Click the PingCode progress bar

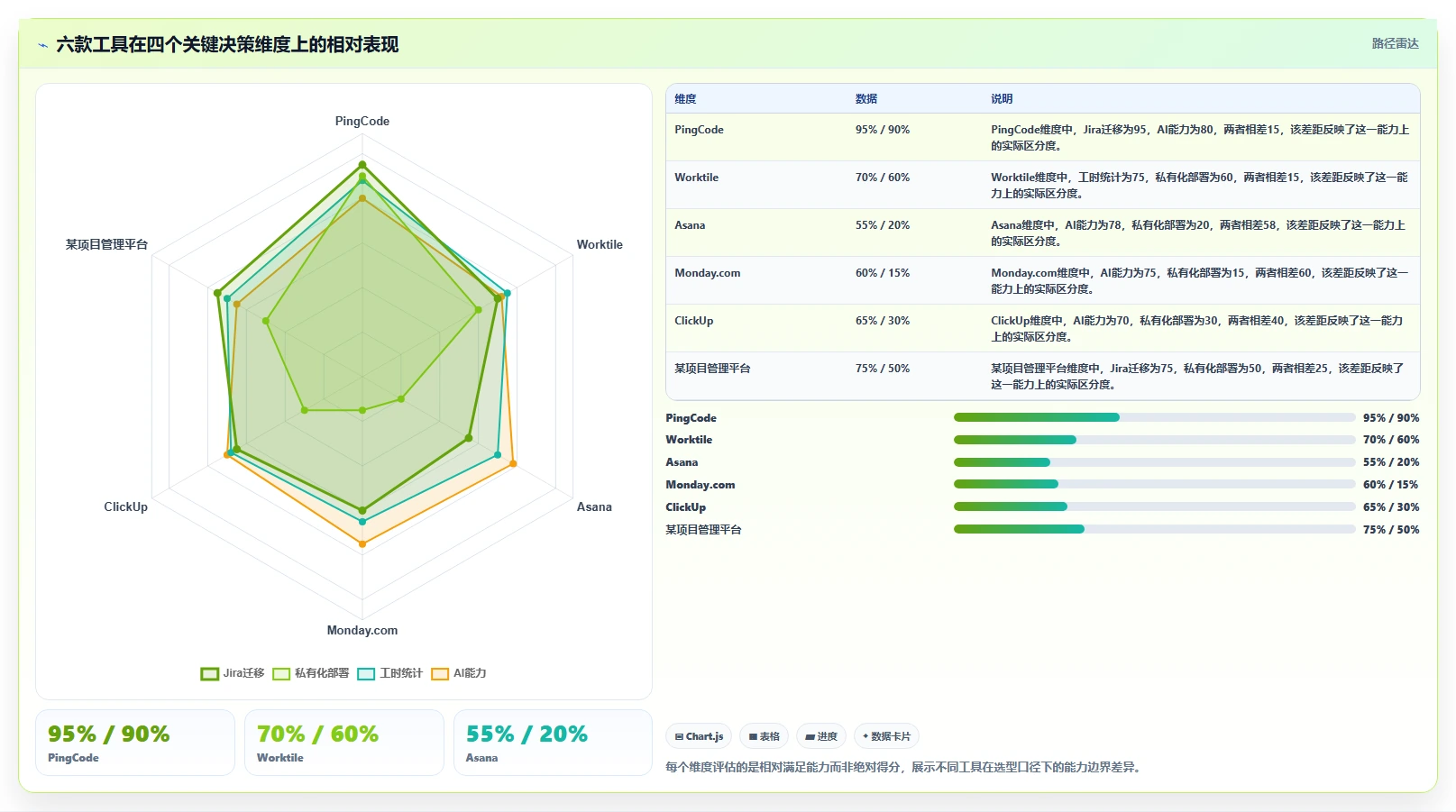[x=1154, y=417]
